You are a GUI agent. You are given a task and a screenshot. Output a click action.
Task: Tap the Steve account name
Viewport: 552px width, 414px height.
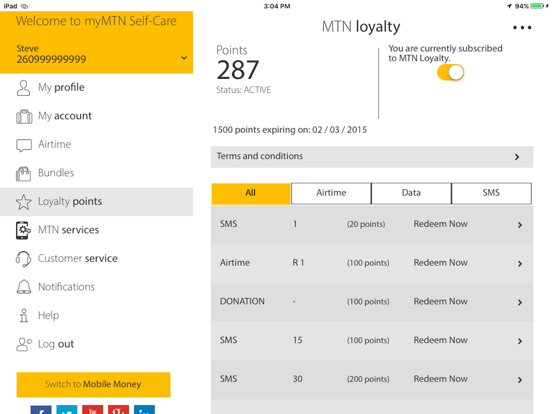[x=27, y=49]
